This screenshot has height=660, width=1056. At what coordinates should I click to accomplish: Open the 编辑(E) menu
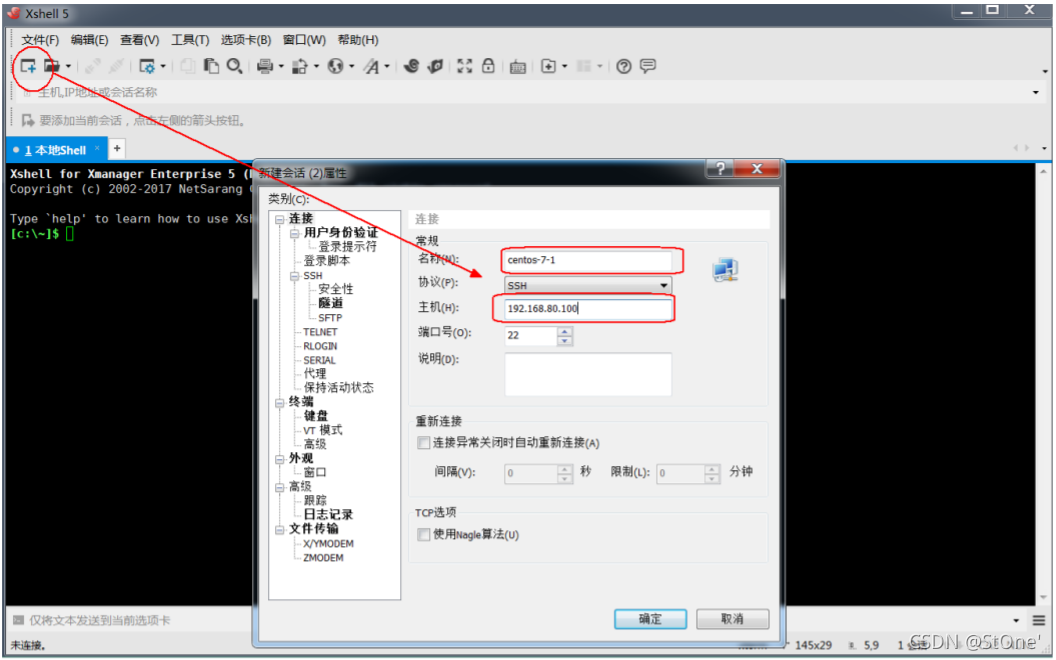pyautogui.click(x=90, y=40)
